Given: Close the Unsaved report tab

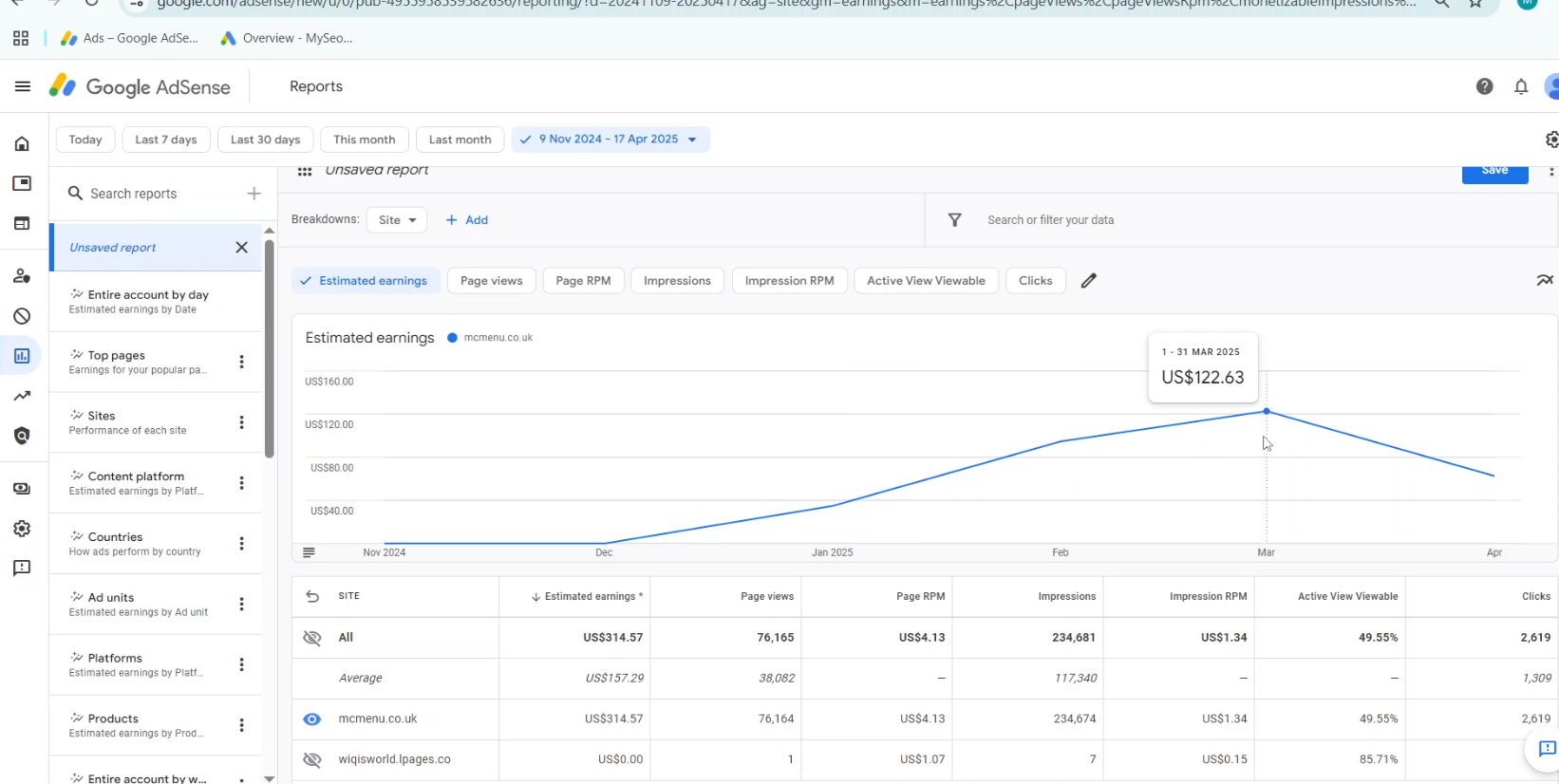Looking at the screenshot, I should click(x=241, y=248).
